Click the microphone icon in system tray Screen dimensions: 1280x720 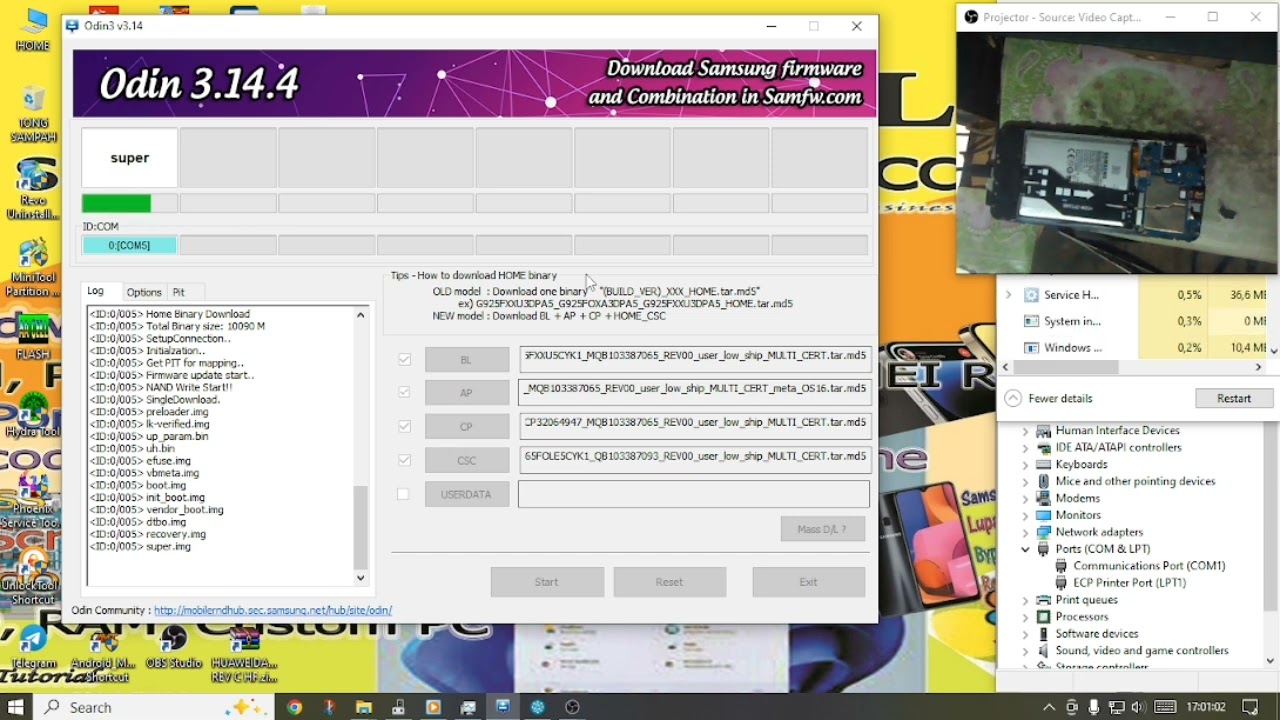[1094, 707]
